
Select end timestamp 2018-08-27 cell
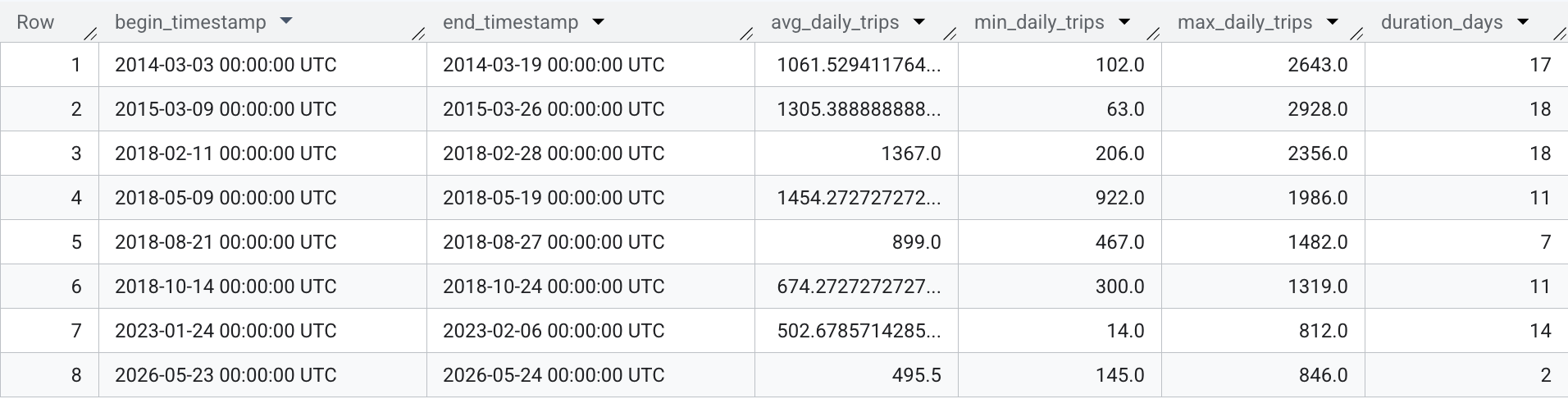(590, 242)
